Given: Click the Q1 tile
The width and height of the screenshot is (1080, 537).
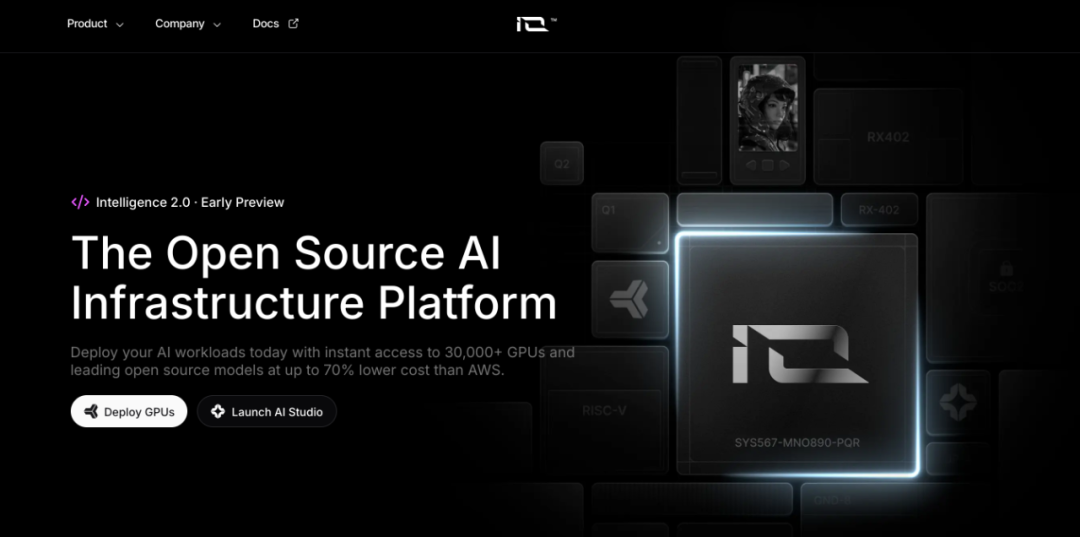Looking at the screenshot, I should click(630, 223).
